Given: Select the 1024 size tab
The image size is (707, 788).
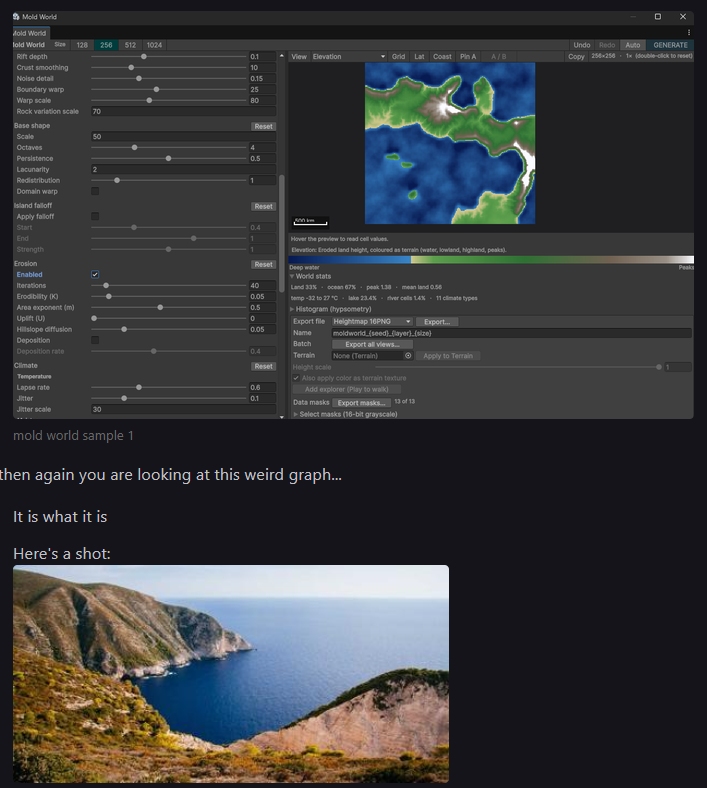Looking at the screenshot, I should [x=154, y=45].
